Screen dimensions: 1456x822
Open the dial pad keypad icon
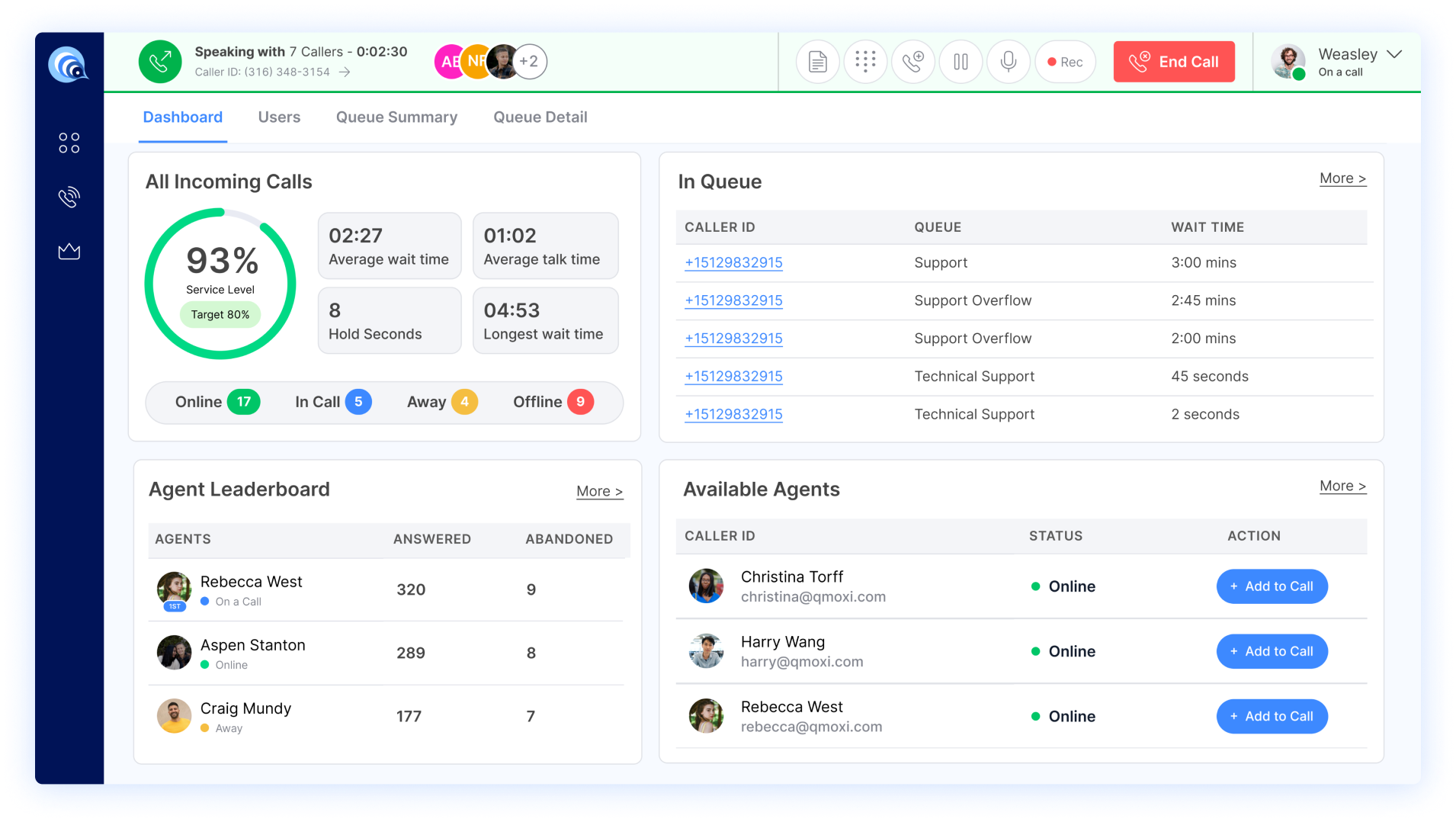(x=864, y=61)
